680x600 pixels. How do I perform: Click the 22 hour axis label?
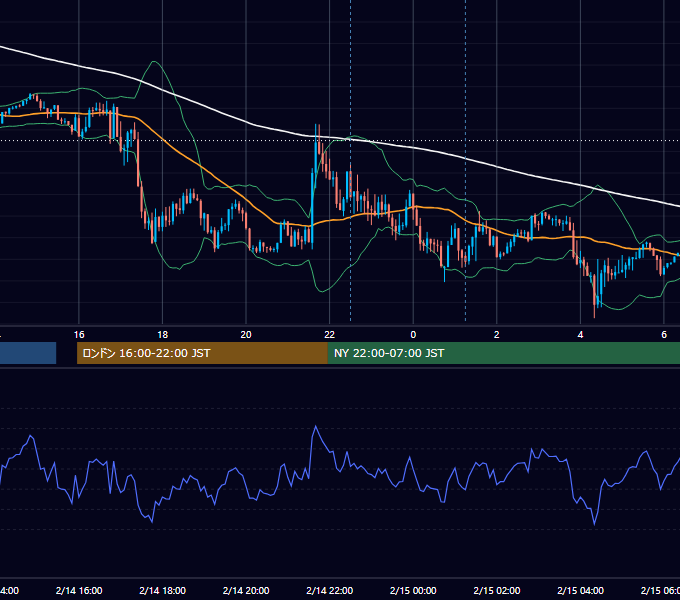tap(330, 335)
